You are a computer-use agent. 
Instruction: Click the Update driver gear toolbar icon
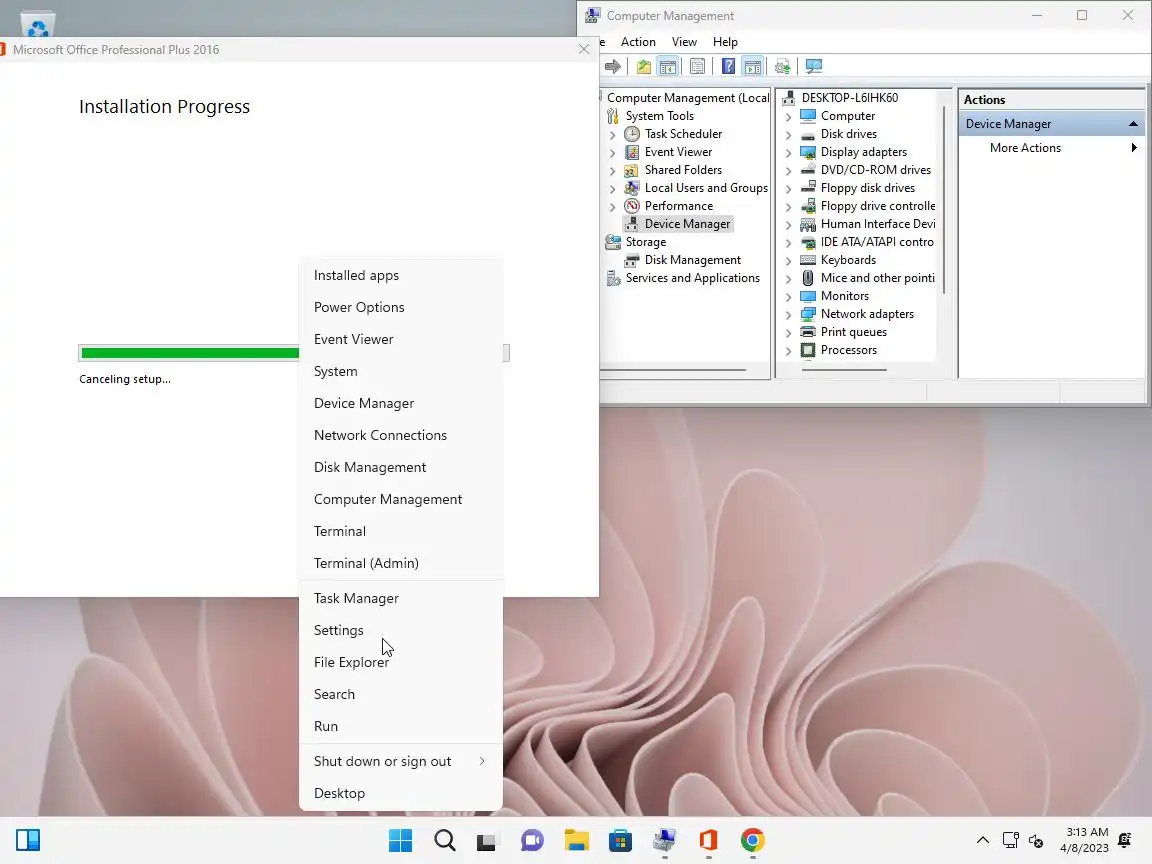(782, 67)
